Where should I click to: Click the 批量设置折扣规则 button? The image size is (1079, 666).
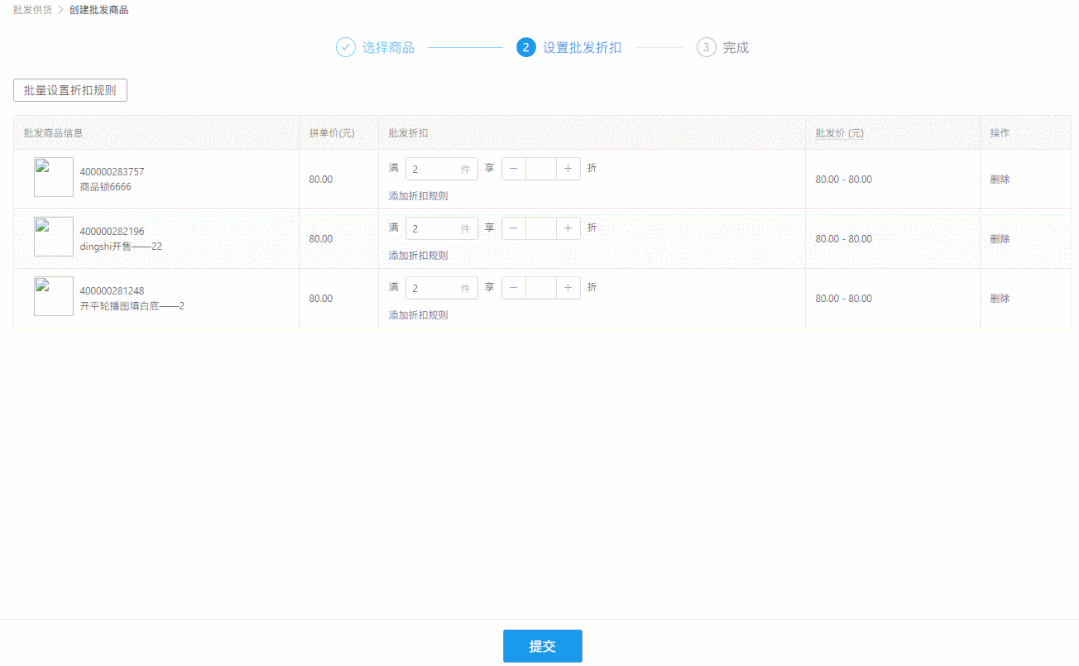coord(70,90)
